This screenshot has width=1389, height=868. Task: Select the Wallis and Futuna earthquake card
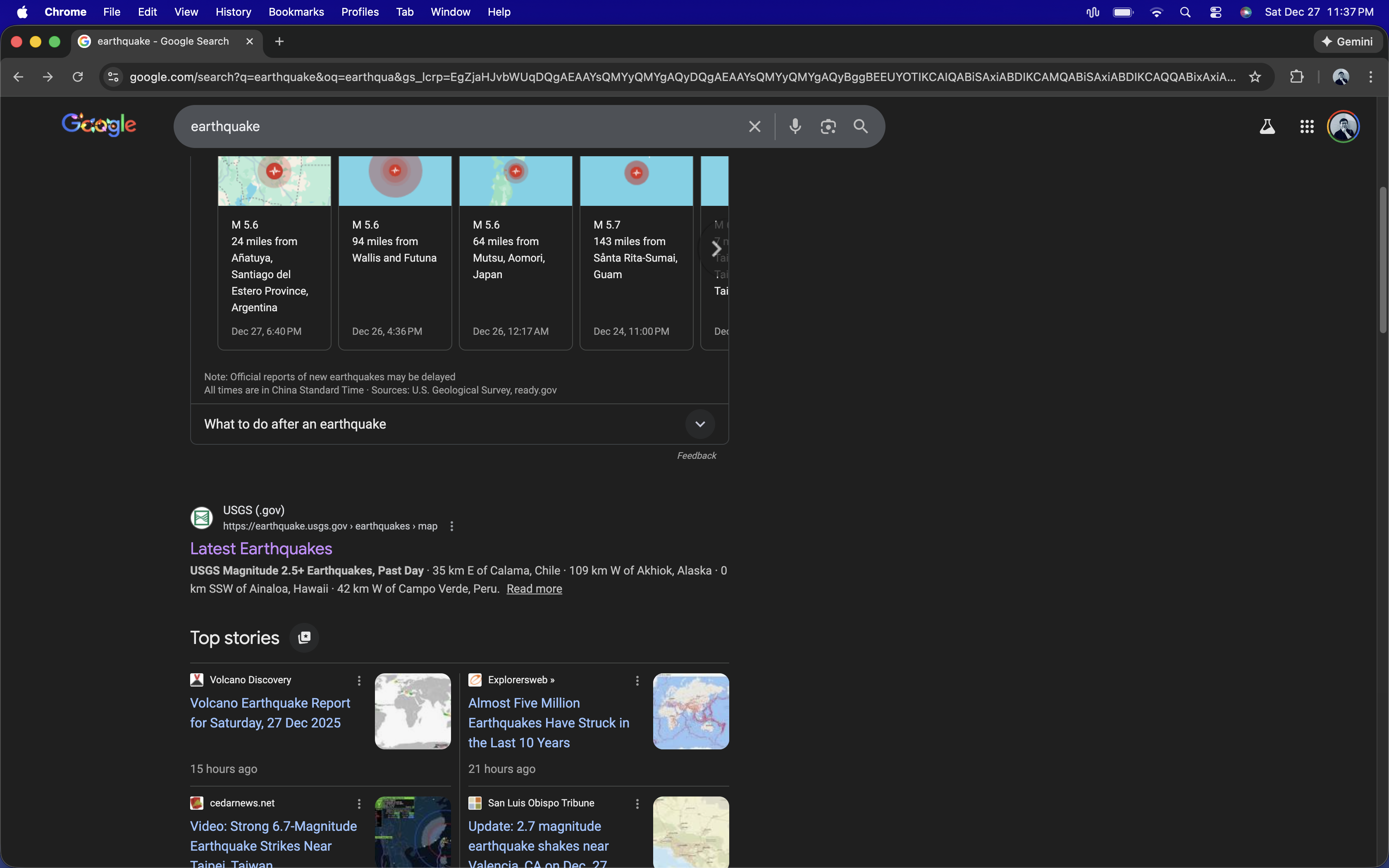tap(395, 253)
